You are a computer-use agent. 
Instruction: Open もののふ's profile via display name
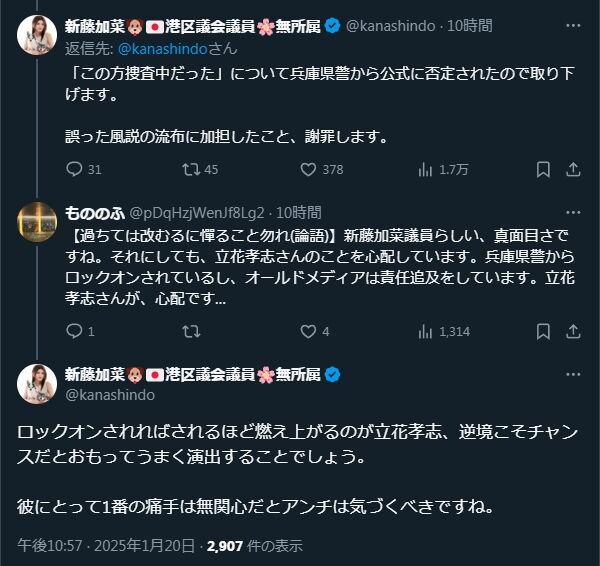coord(94,212)
